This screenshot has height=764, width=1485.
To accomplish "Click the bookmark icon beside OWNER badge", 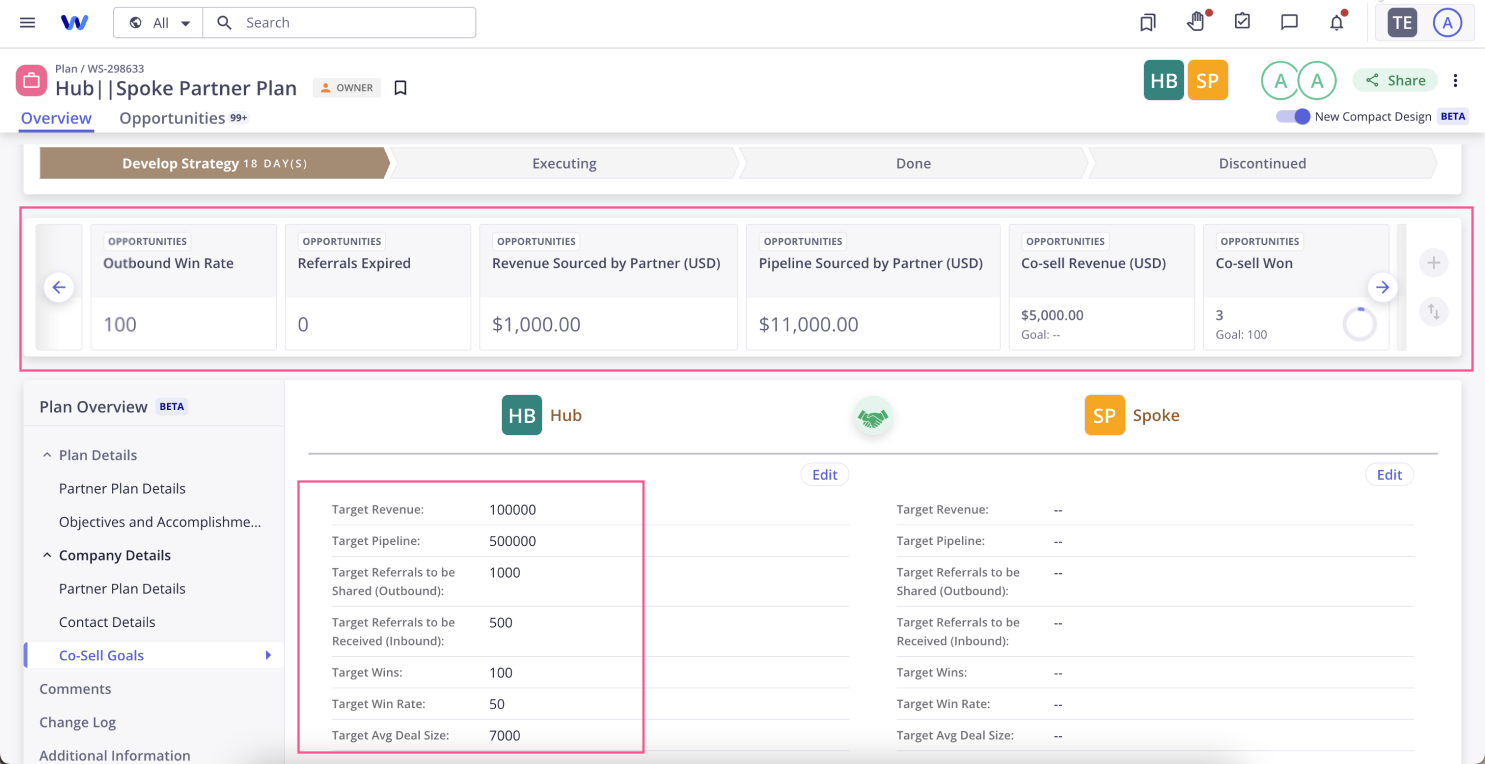I will 400,88.
